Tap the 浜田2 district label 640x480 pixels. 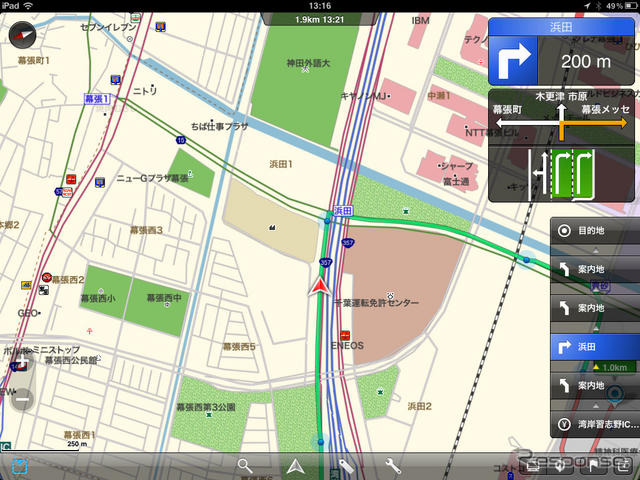[419, 406]
